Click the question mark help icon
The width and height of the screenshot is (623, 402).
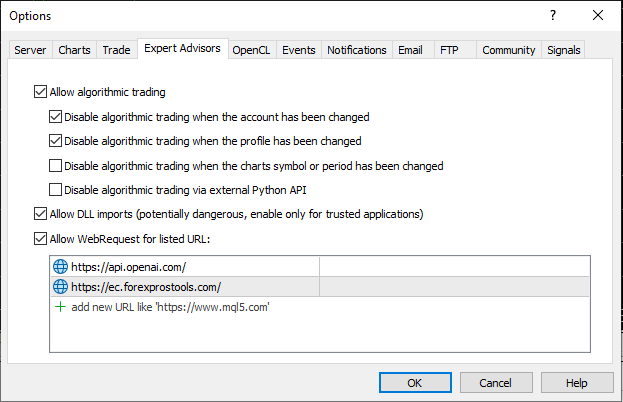coord(551,15)
